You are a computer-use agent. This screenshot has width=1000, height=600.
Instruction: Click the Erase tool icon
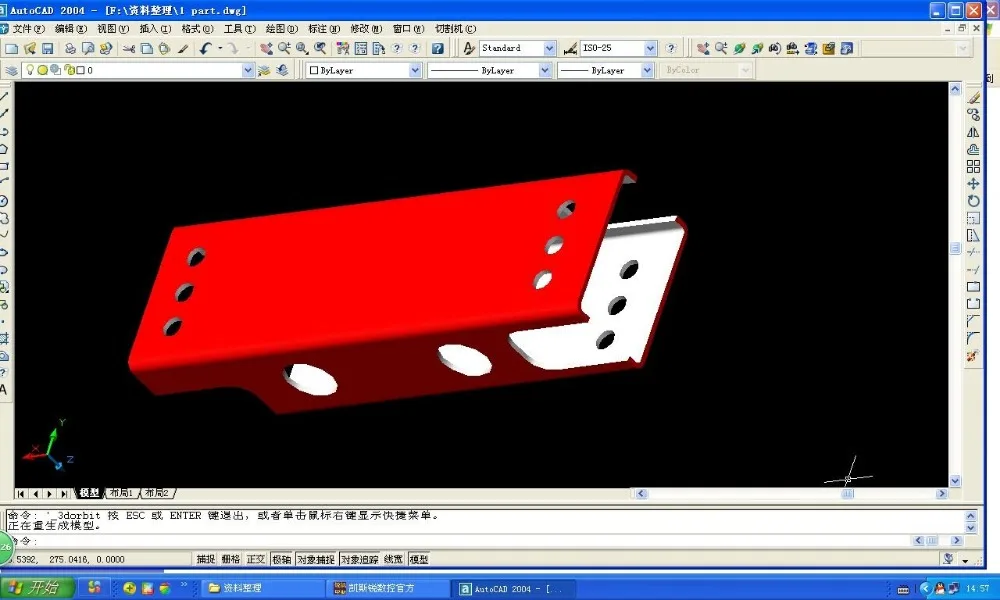973,99
